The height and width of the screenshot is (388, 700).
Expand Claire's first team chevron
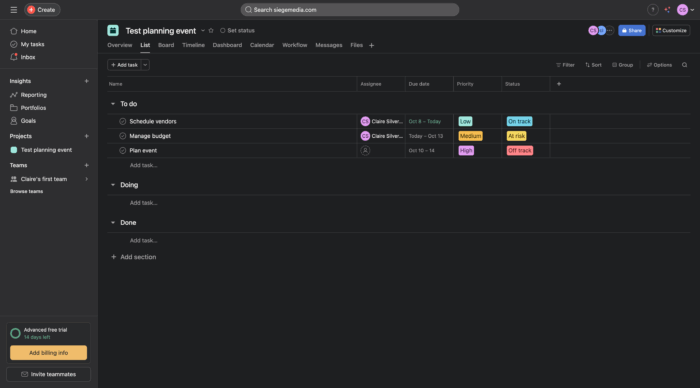coord(87,179)
